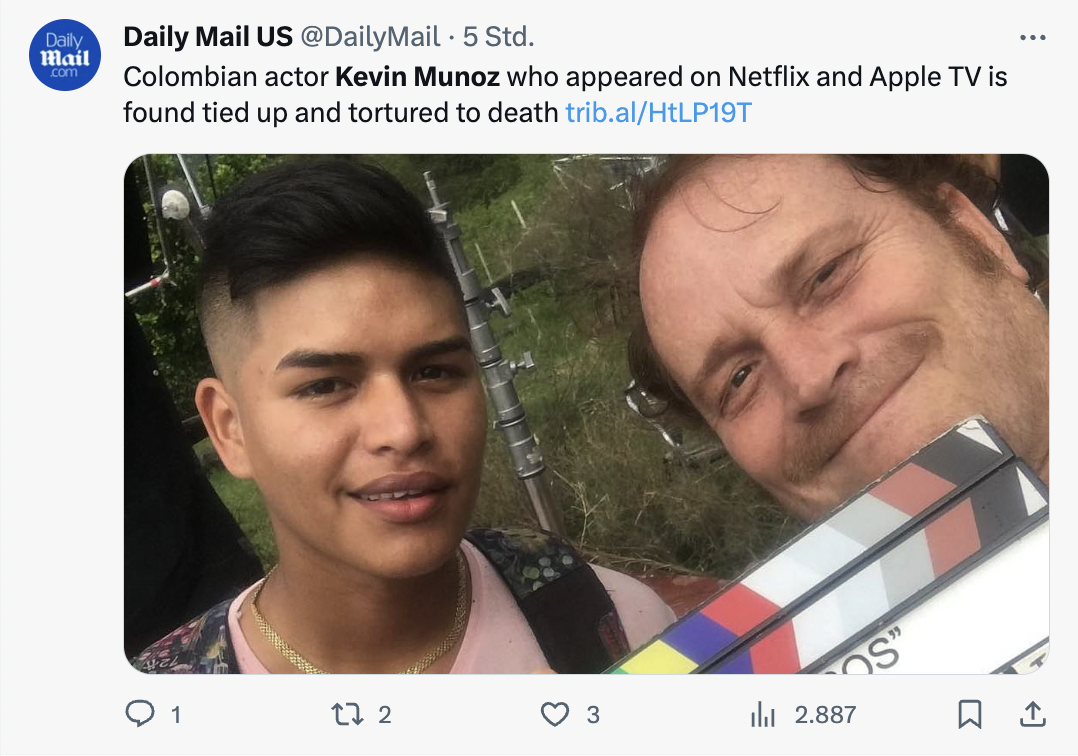Click the @DailyMail handle

(x=370, y=38)
